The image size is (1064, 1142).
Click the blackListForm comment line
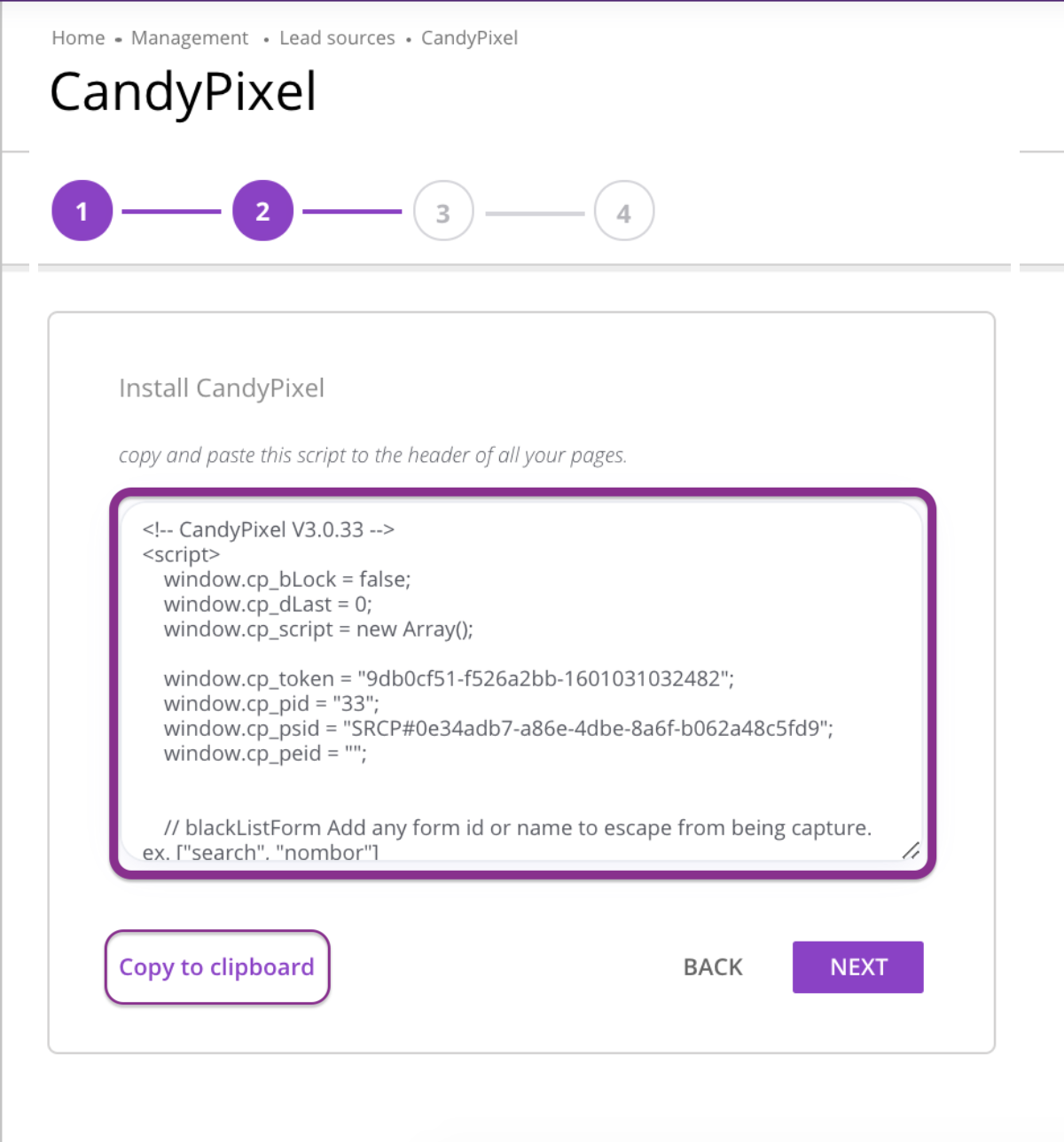pos(518,828)
